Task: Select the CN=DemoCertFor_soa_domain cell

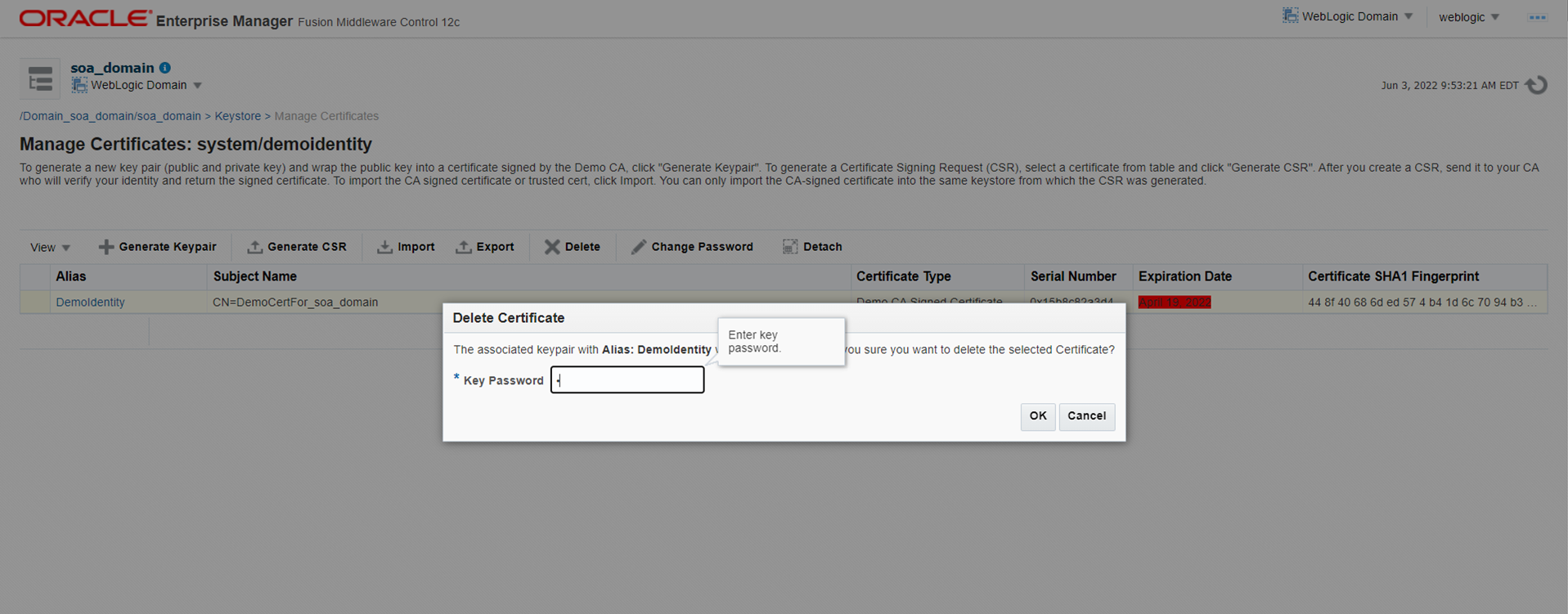Action: pyautogui.click(x=295, y=303)
